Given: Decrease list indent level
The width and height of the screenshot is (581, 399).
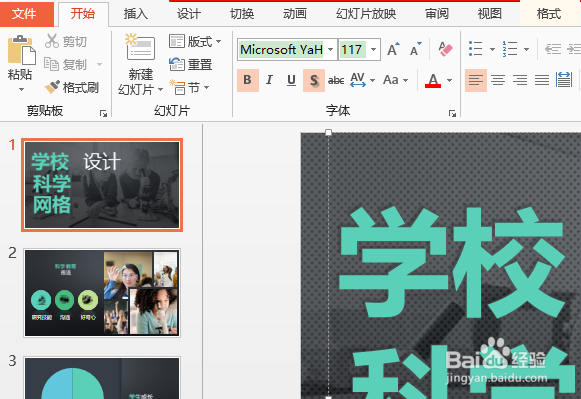Looking at the screenshot, I should tap(553, 49).
